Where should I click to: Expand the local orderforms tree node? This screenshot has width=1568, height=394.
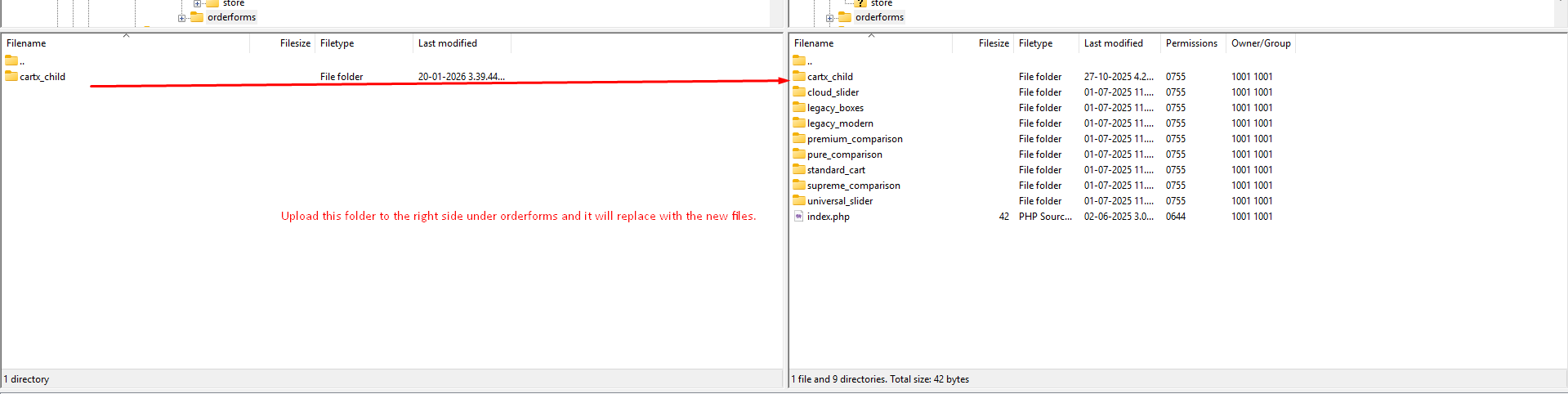(x=181, y=18)
